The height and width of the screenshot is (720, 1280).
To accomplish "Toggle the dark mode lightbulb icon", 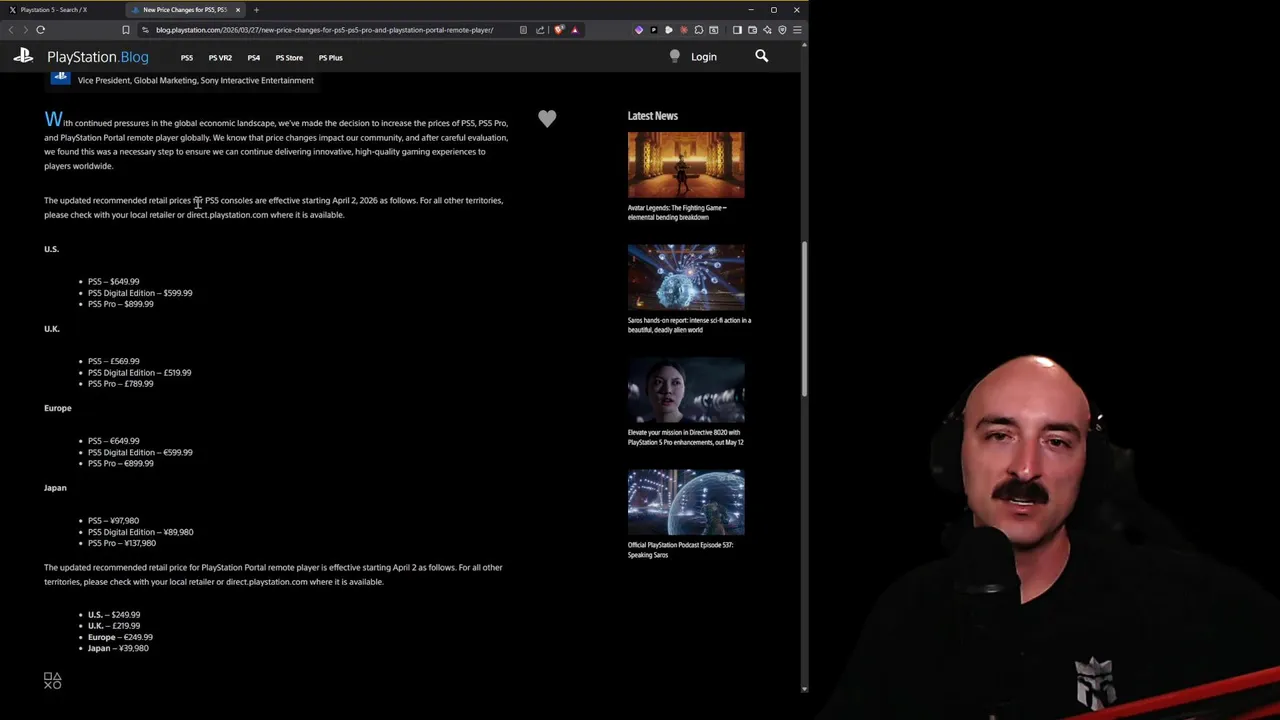I will tap(675, 57).
